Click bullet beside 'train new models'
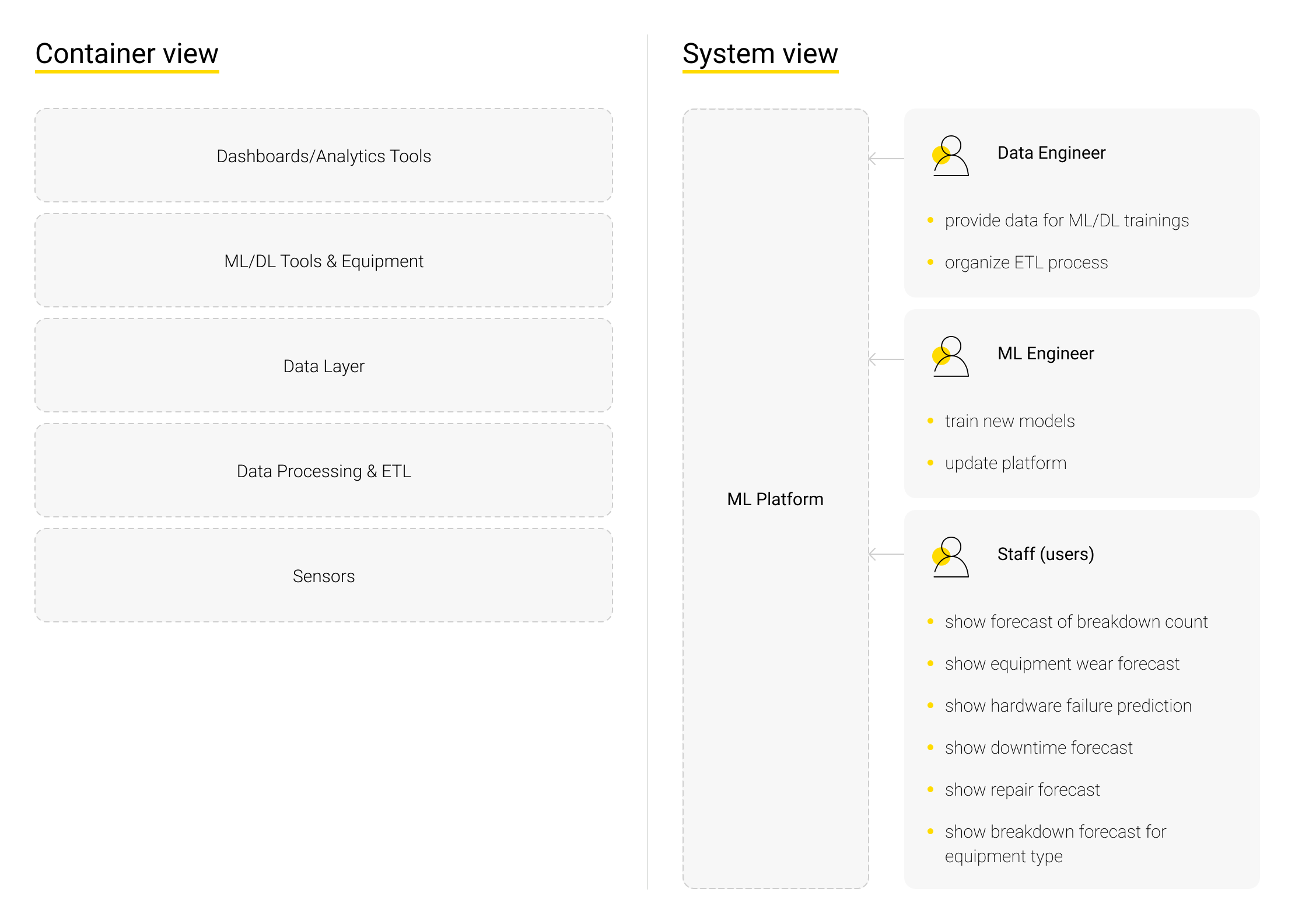Image resolution: width=1295 pixels, height=924 pixels. pyautogui.click(x=930, y=421)
